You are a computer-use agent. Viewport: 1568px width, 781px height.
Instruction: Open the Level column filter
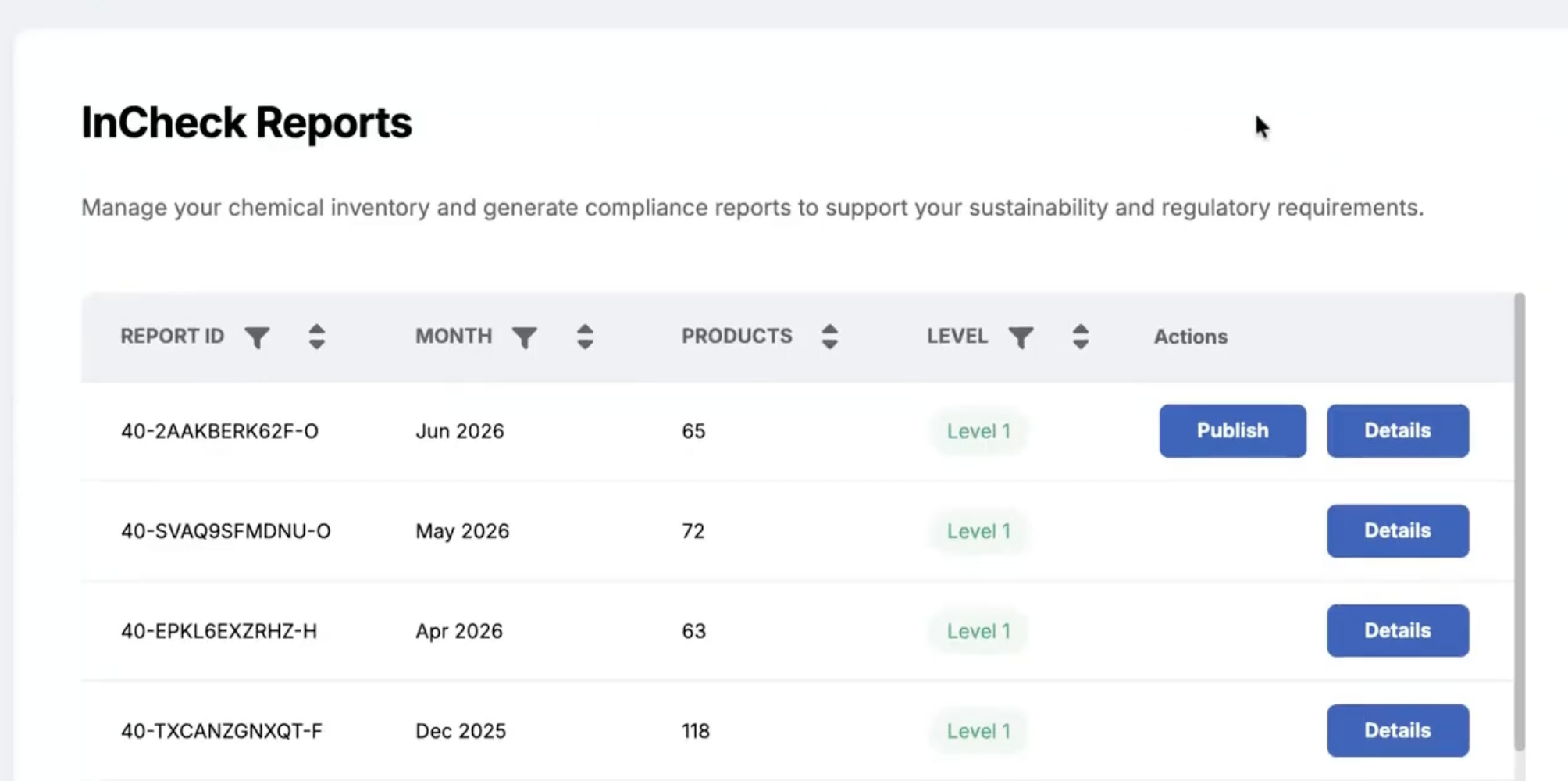[x=1021, y=337]
